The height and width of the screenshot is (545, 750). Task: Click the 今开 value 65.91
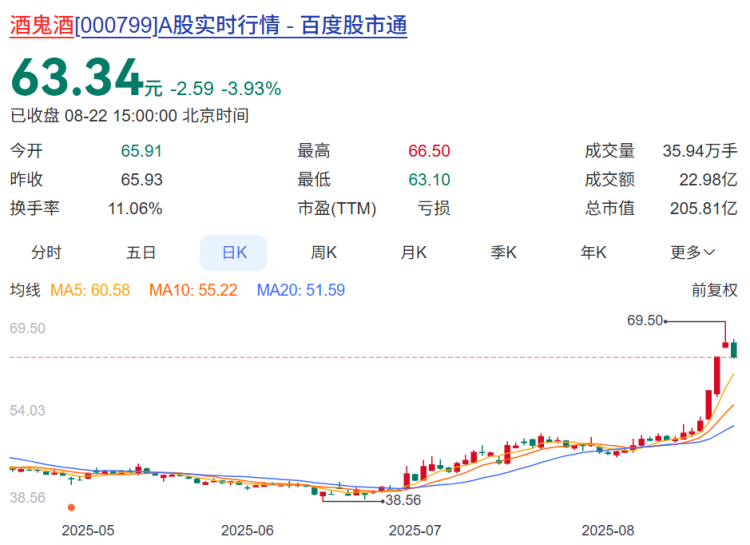[142, 151]
